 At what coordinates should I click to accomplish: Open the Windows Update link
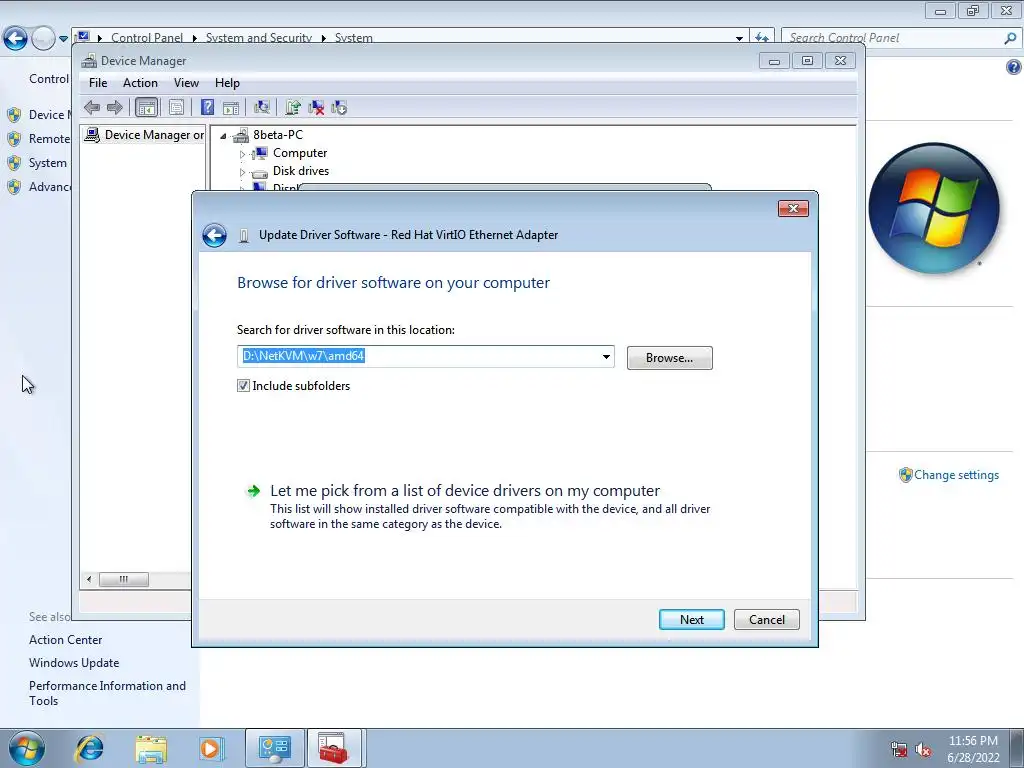coord(74,663)
